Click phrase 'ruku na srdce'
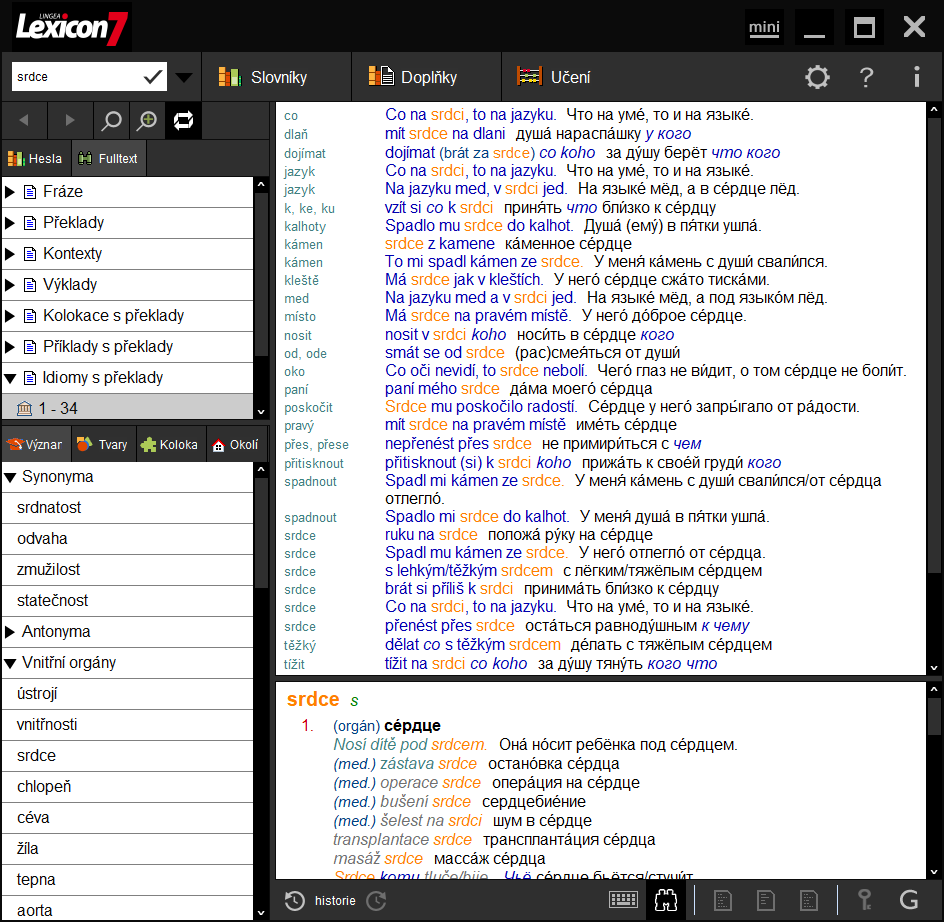Viewport: 944px width, 922px height. [x=431, y=535]
